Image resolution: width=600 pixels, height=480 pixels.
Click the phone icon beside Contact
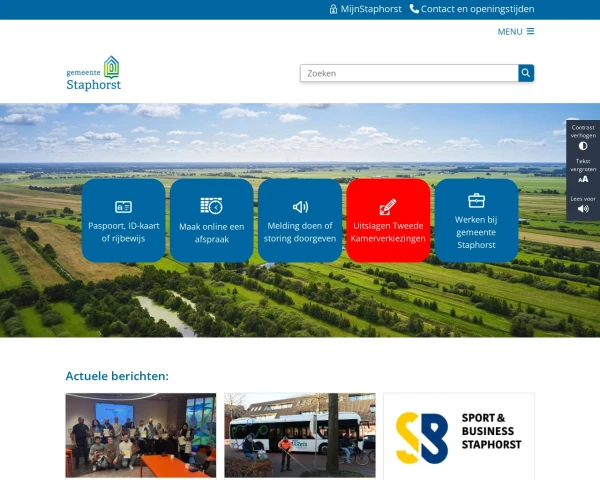[x=414, y=8]
